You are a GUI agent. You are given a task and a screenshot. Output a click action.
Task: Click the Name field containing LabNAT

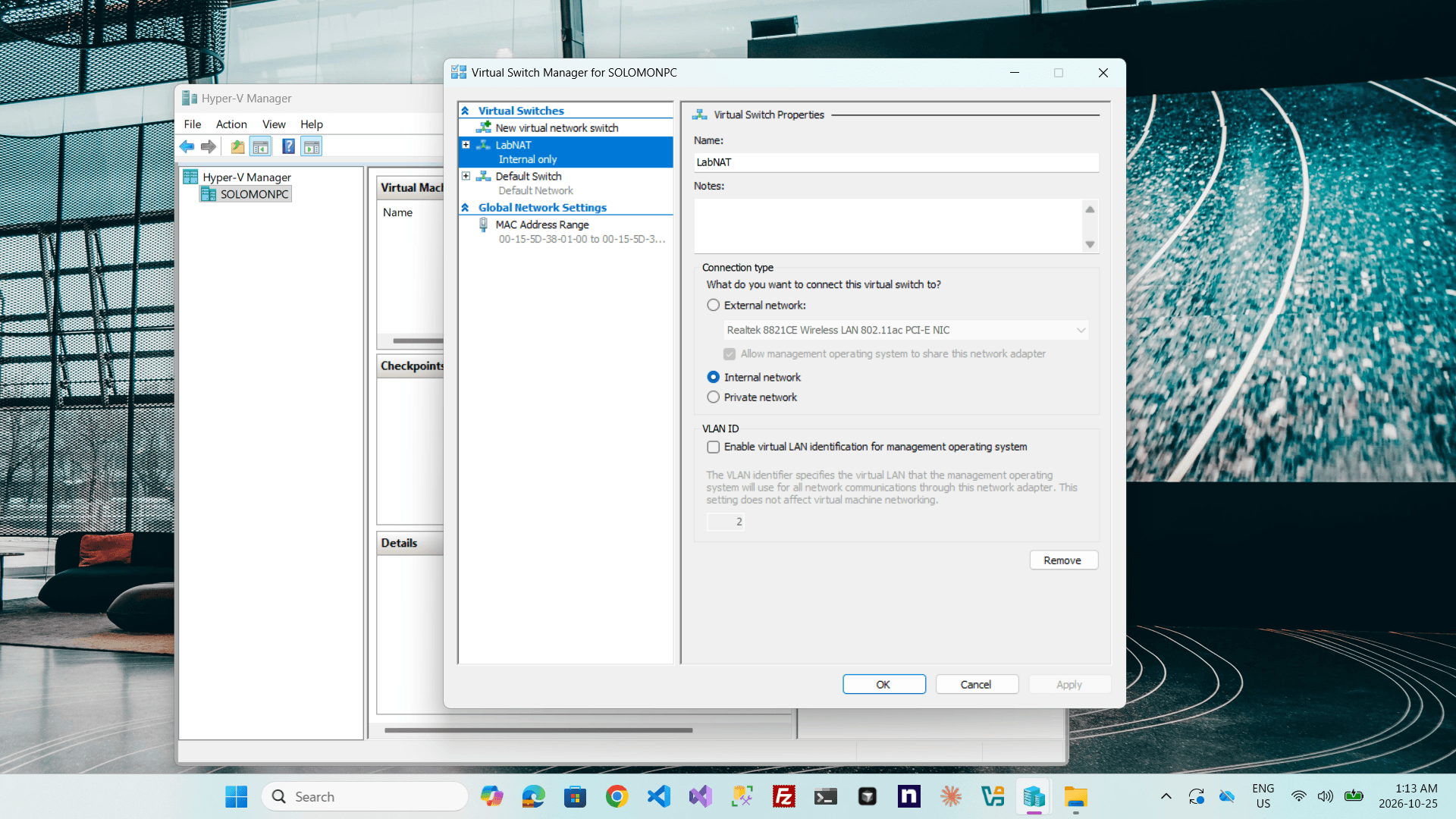(896, 162)
